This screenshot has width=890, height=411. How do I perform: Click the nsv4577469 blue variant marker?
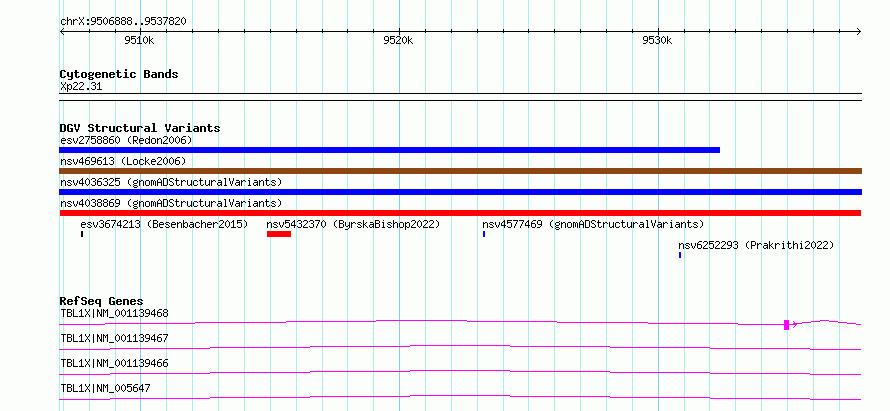point(484,234)
